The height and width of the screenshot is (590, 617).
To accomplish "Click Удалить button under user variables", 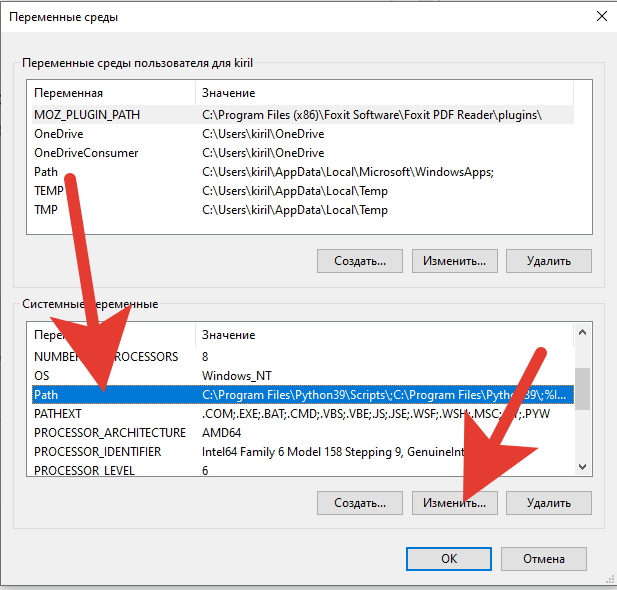I will [x=548, y=261].
